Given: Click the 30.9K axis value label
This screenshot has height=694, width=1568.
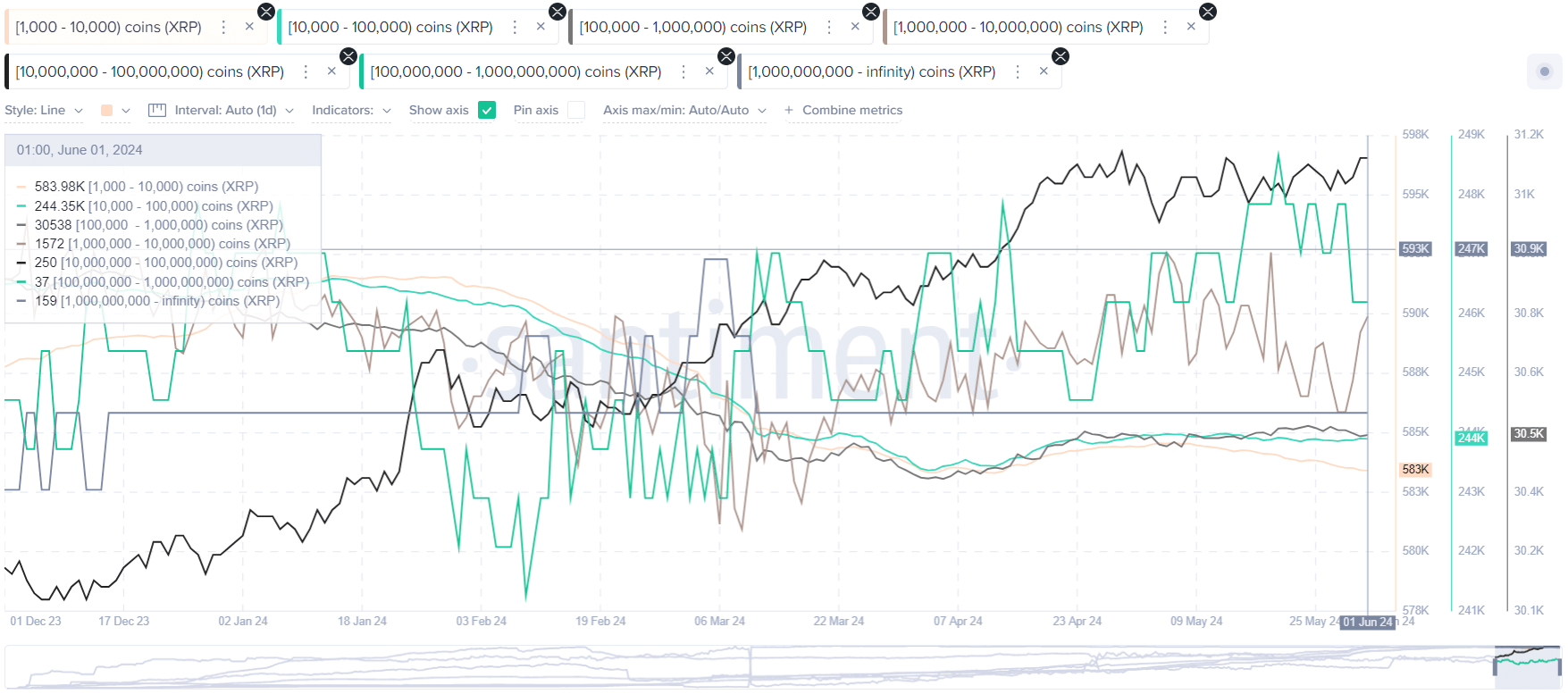Looking at the screenshot, I should click(1529, 249).
